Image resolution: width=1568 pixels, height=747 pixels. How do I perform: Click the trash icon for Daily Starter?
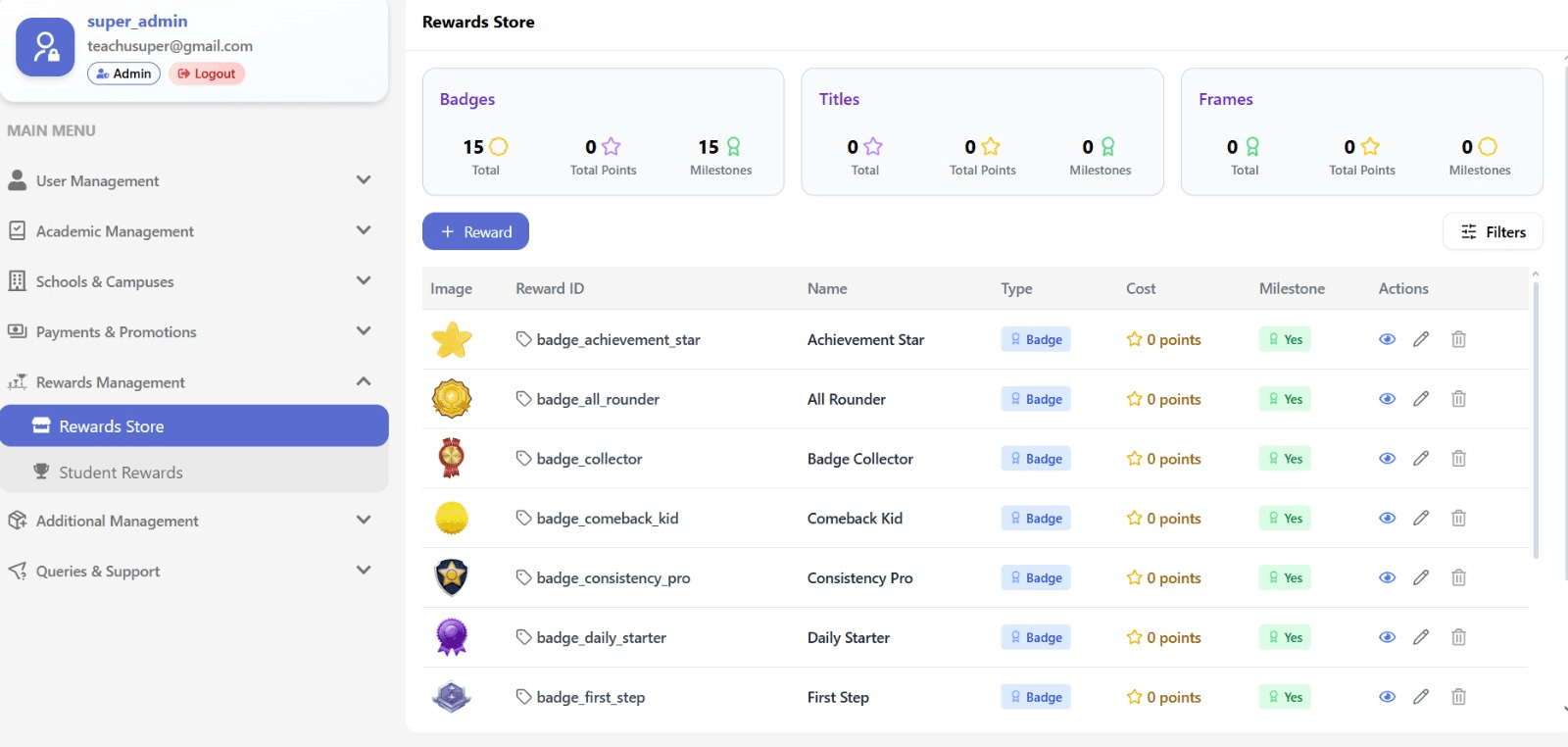click(x=1458, y=638)
